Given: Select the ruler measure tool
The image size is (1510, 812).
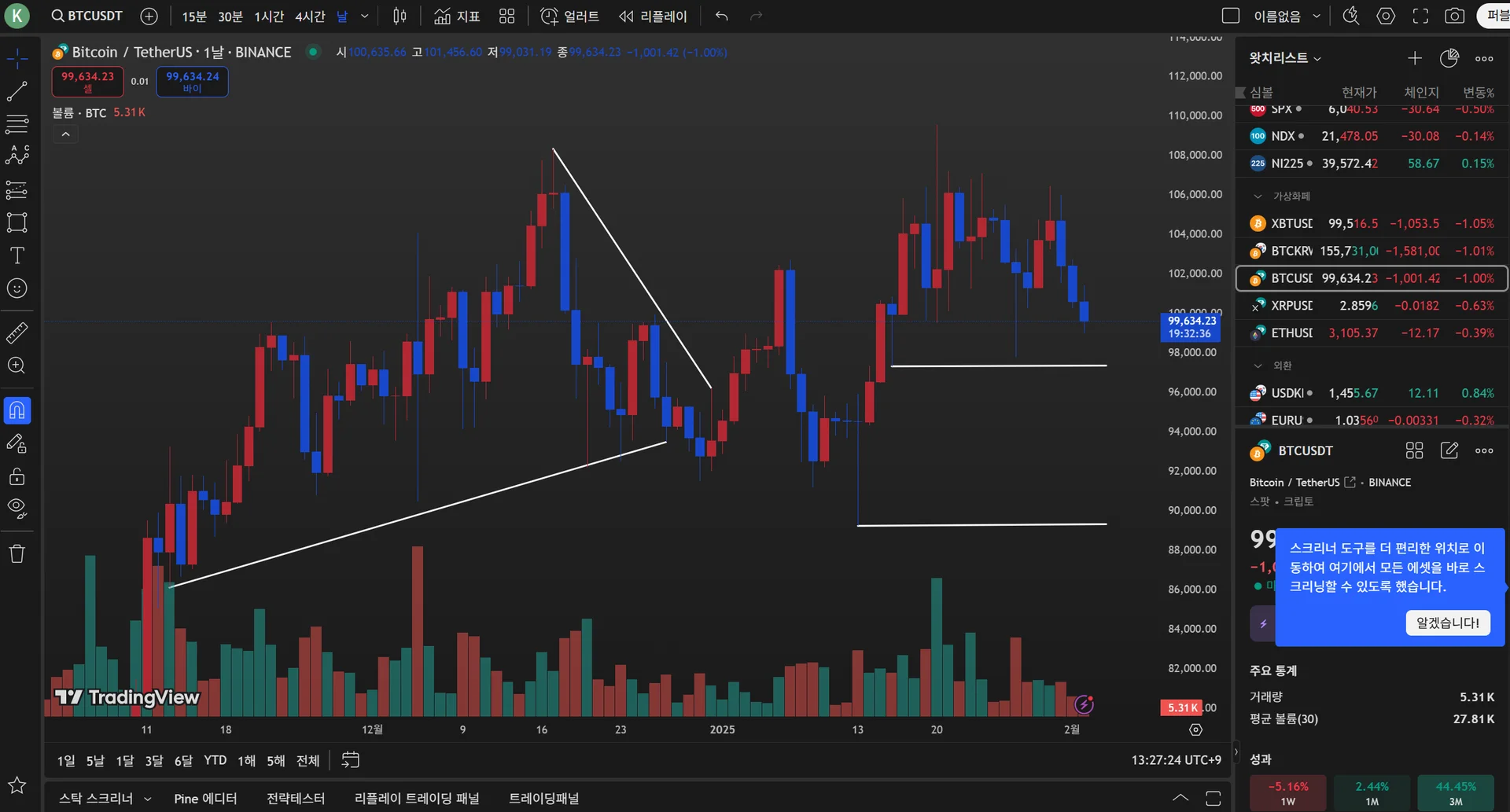Looking at the screenshot, I should 17,333.
